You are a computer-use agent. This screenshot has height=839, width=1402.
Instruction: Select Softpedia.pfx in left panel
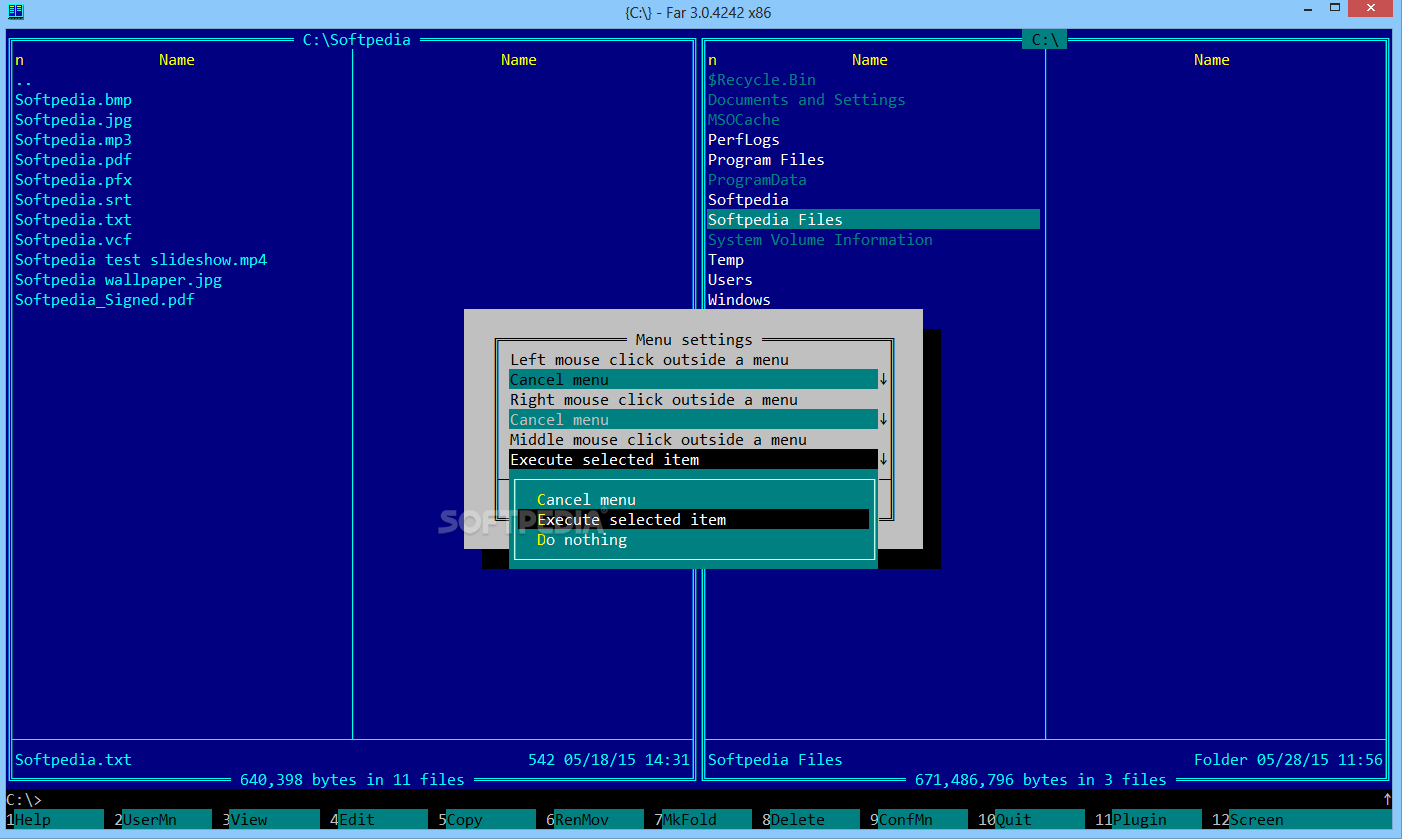coord(73,180)
